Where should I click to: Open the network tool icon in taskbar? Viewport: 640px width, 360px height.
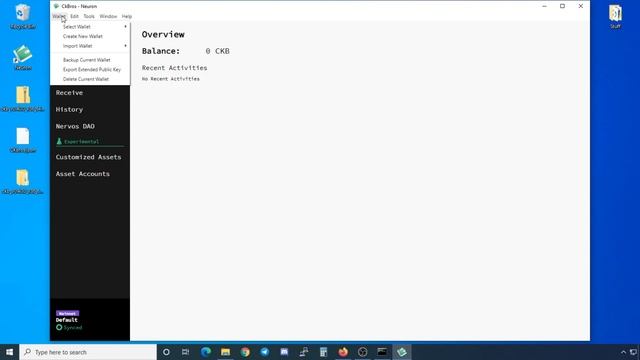point(304,352)
